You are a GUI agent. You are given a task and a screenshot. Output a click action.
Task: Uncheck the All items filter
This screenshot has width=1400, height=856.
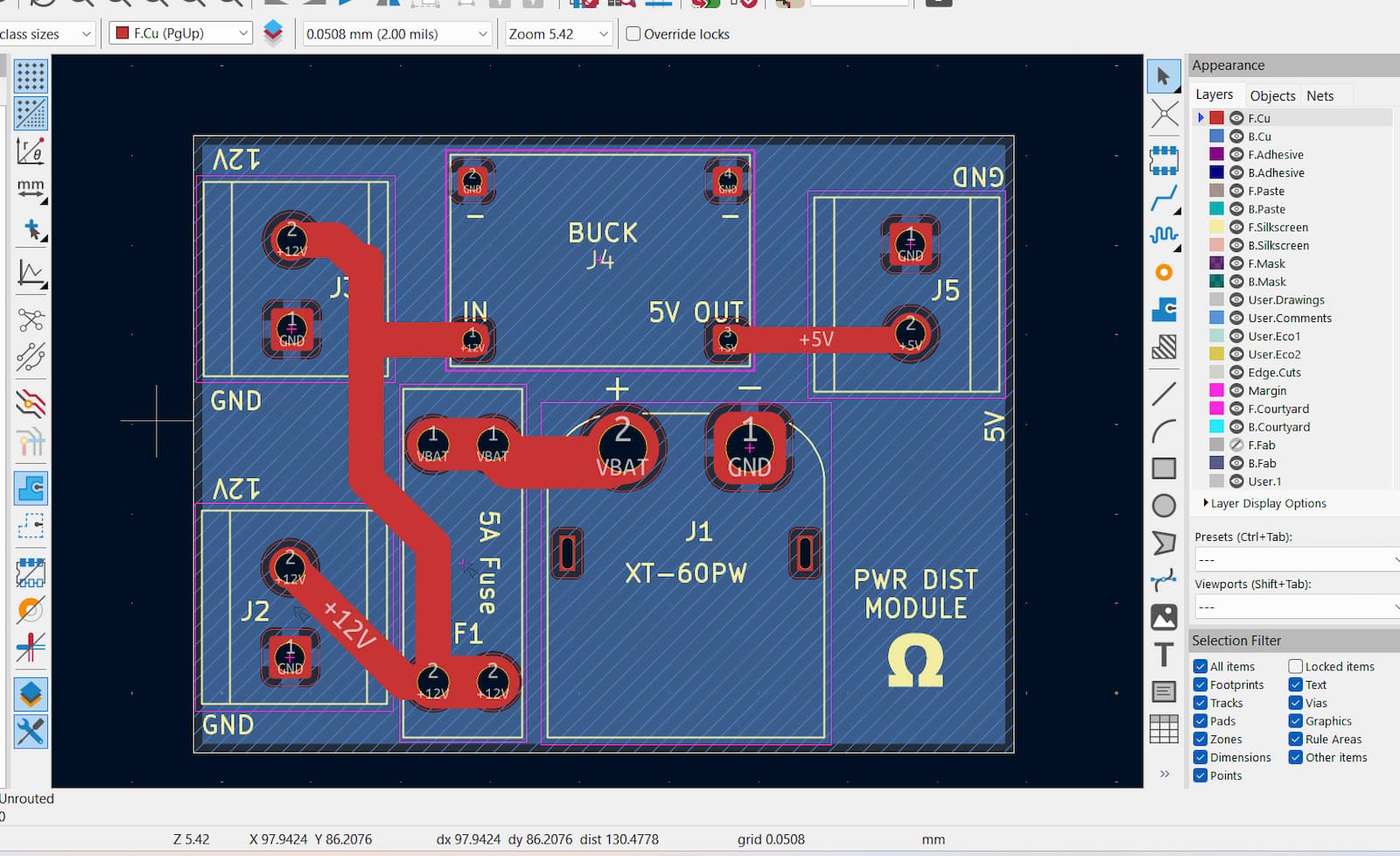point(1200,667)
